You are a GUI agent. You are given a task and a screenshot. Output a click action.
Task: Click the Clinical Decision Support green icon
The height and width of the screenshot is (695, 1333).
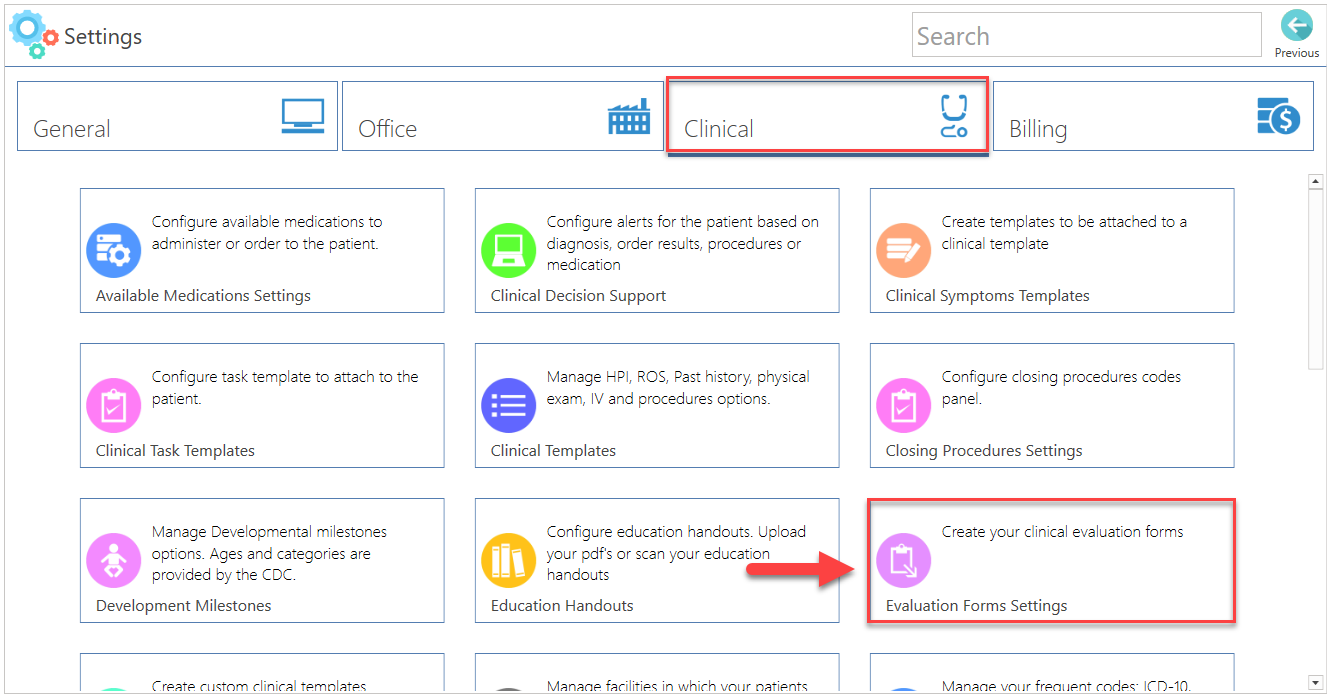pos(509,250)
